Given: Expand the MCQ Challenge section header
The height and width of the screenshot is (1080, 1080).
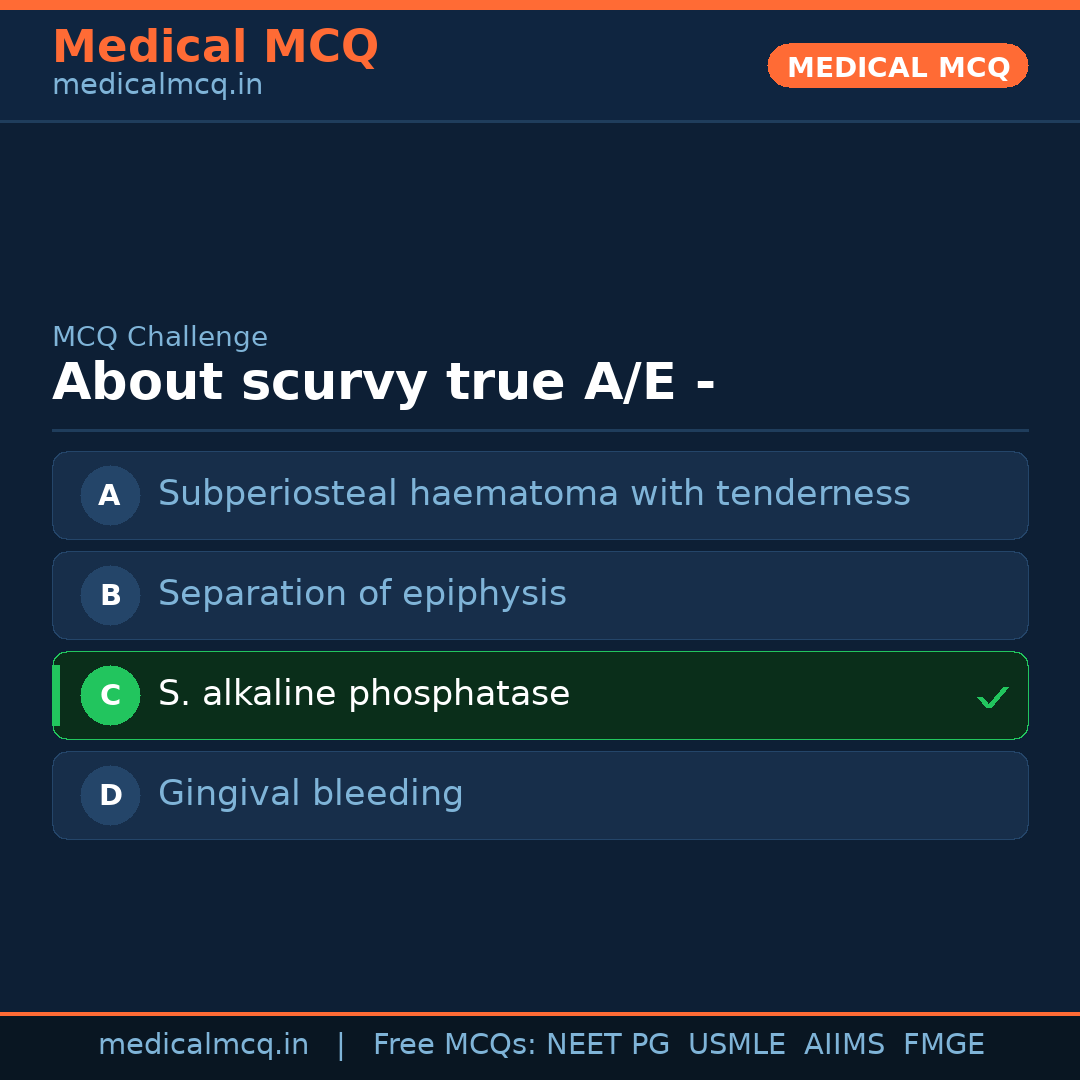Looking at the screenshot, I should click(x=160, y=337).
